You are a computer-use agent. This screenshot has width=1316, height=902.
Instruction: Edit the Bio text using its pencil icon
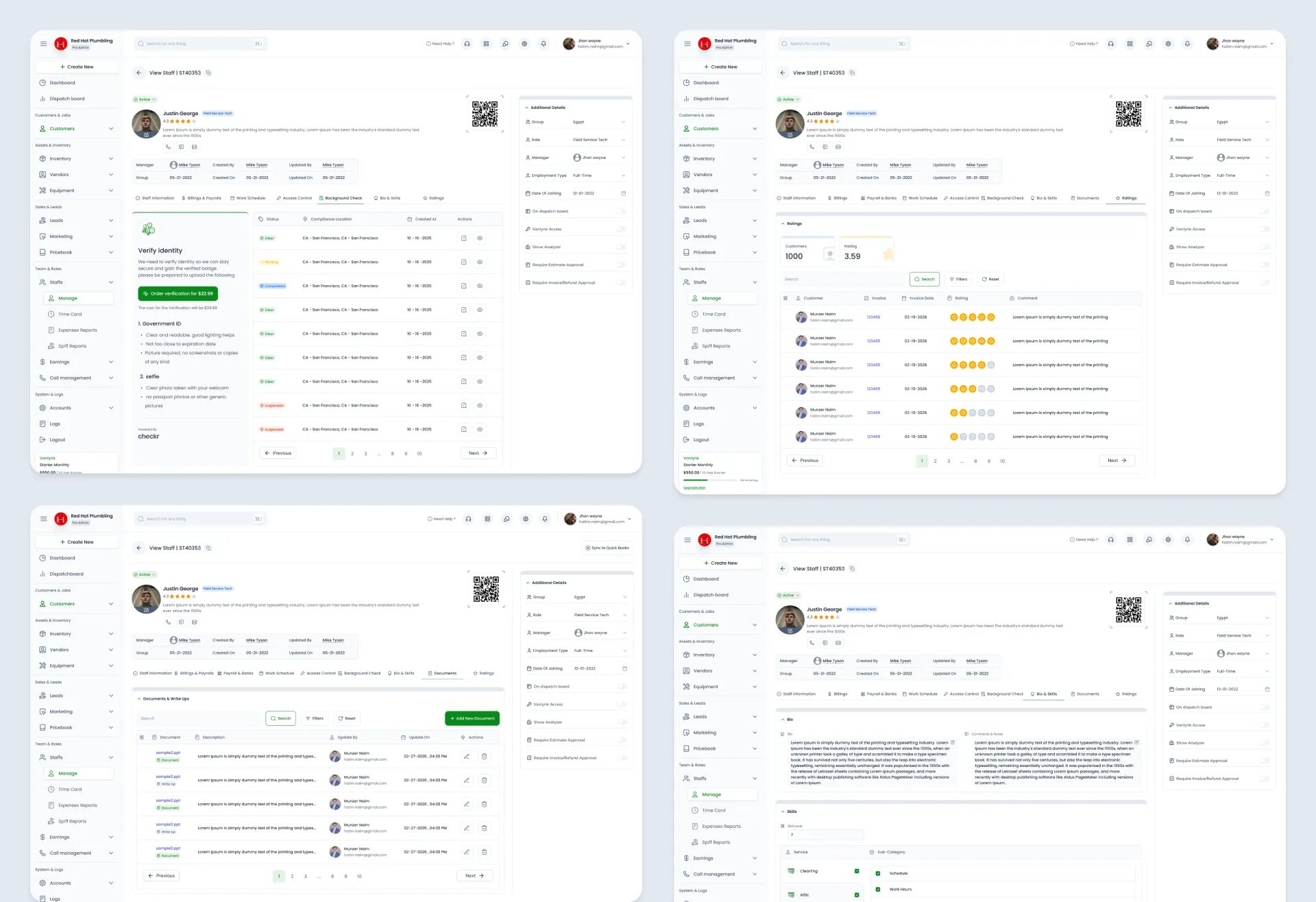tap(952, 742)
